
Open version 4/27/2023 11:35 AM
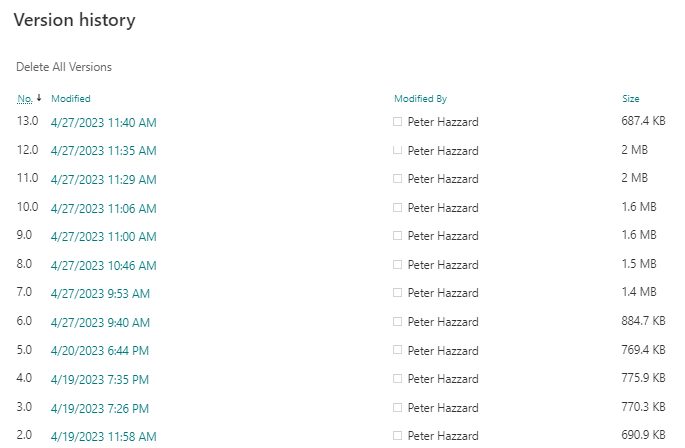tap(103, 151)
